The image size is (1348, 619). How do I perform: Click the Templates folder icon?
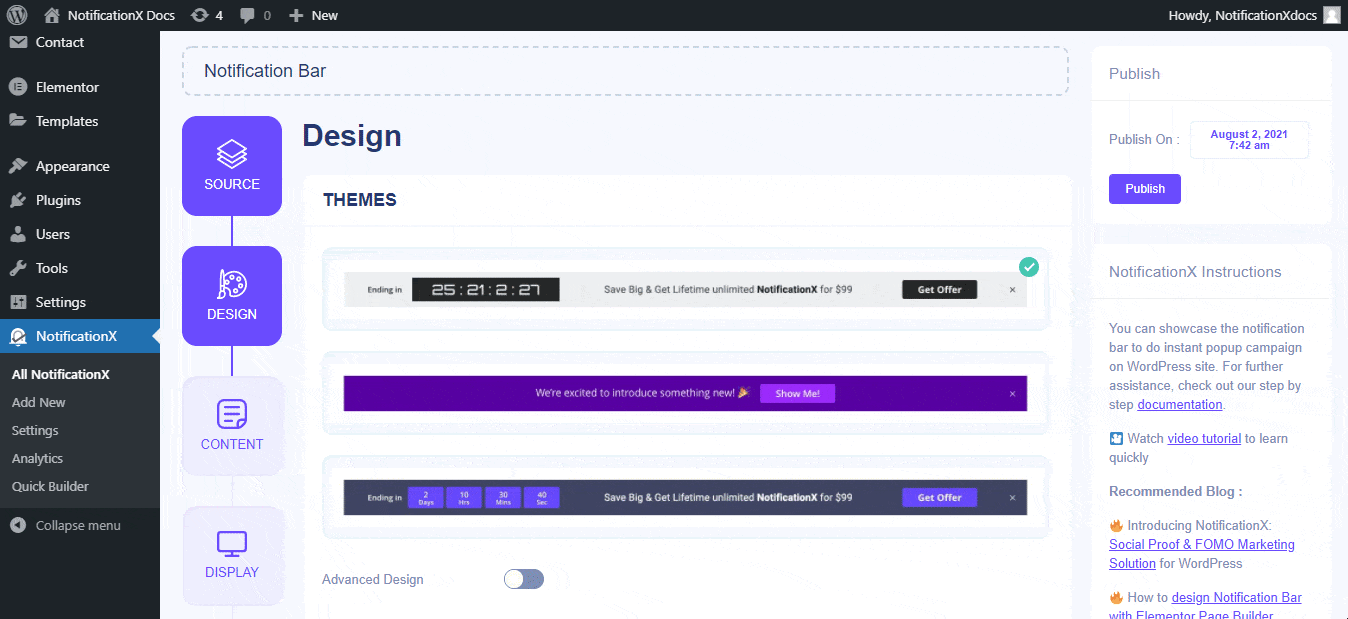(x=18, y=121)
